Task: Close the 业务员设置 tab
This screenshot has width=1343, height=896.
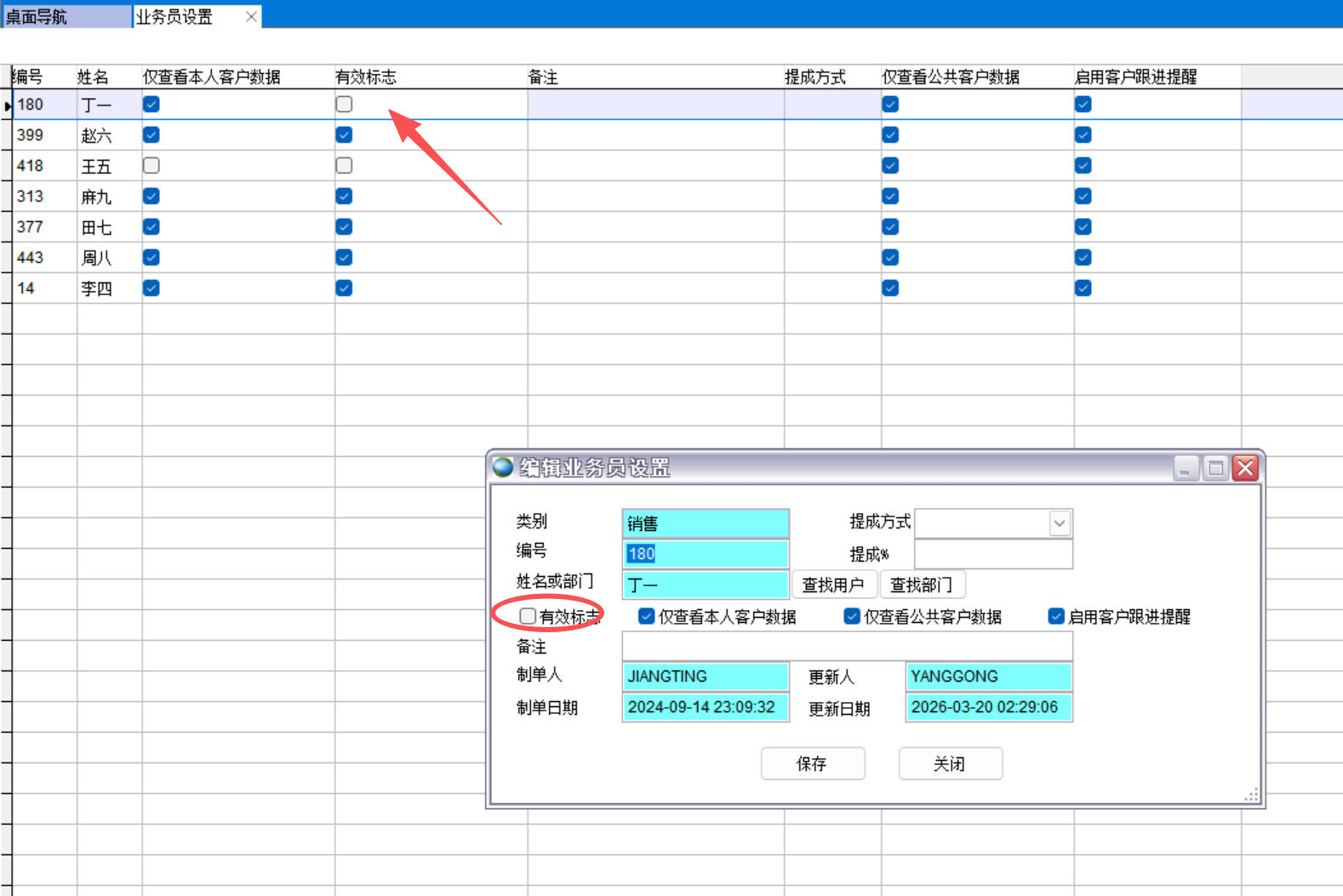Action: coord(251,16)
